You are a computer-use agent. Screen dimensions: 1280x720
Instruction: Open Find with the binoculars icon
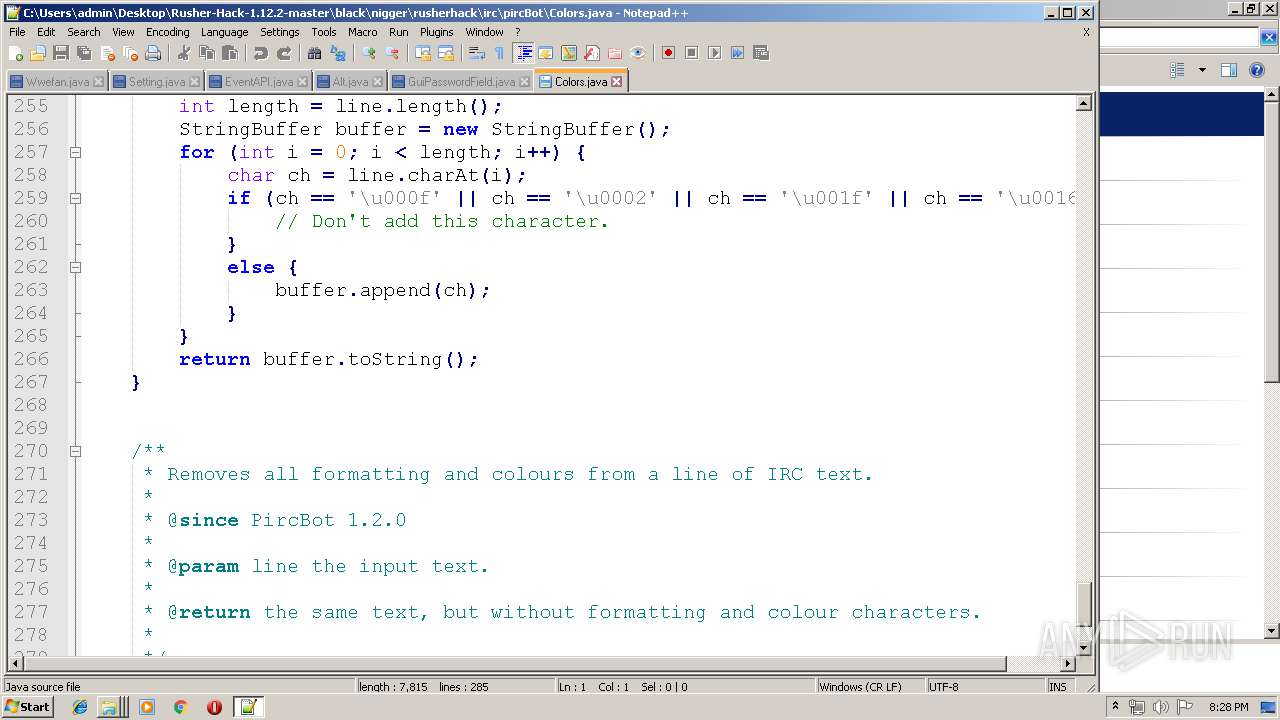coord(315,53)
